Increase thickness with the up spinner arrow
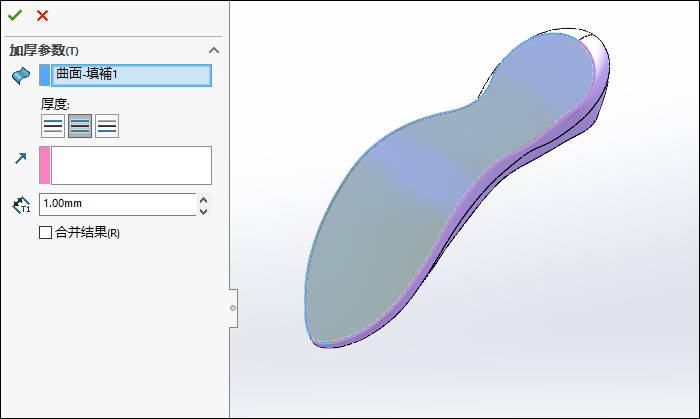This screenshot has height=419, width=700. (x=204, y=200)
